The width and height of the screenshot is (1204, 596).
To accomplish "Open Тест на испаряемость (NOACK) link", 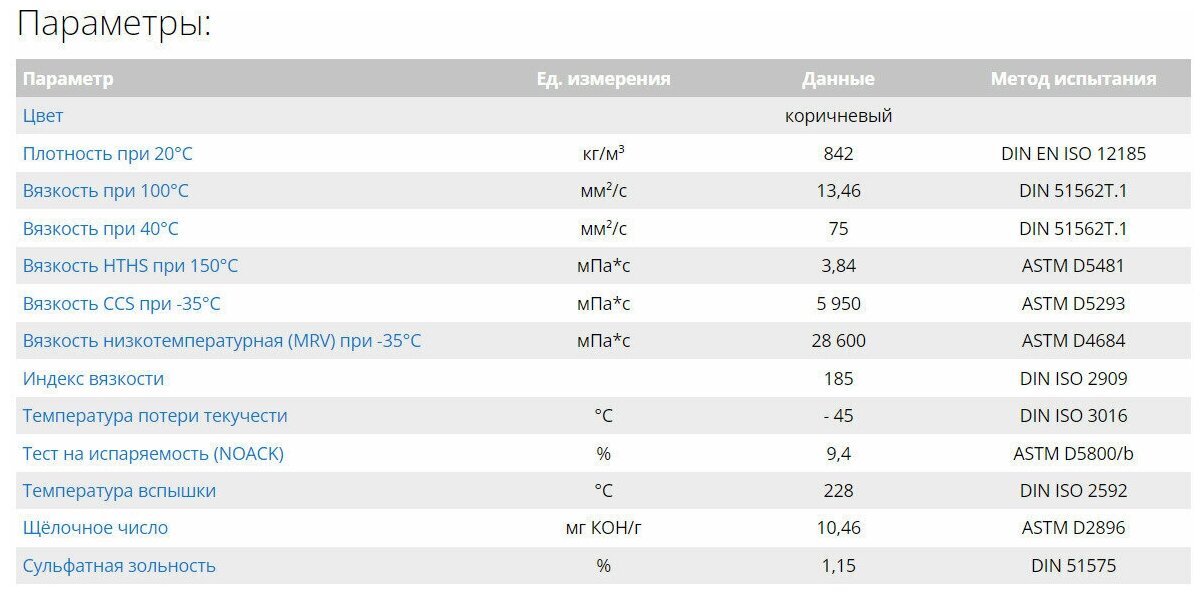I will 153,454.
